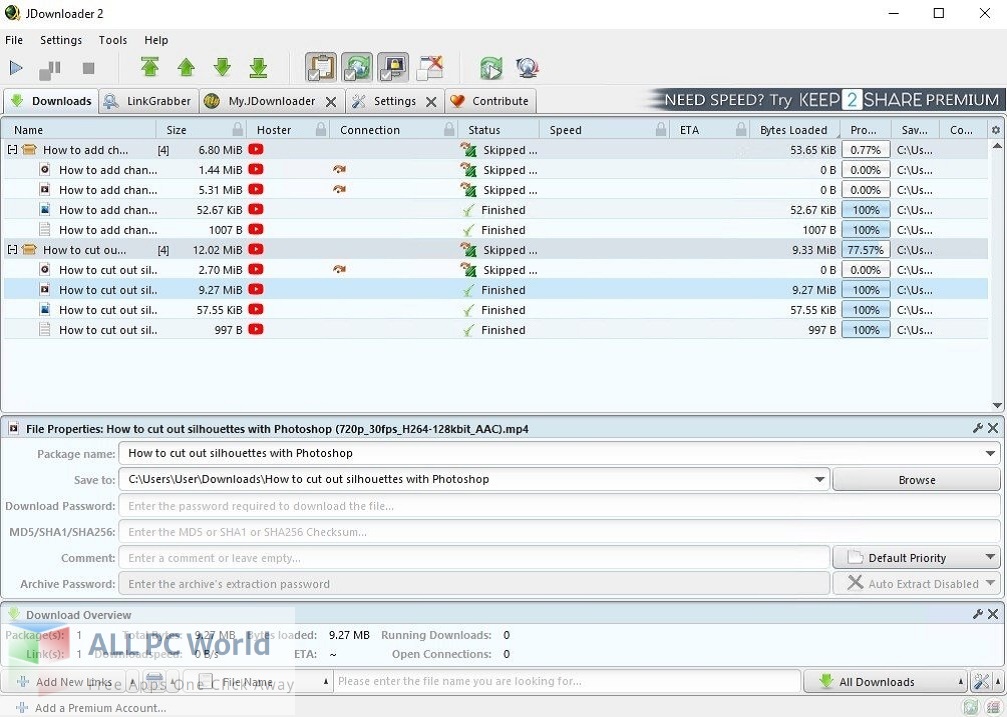The height and width of the screenshot is (717, 1007).
Task: Open the Default Priority dropdown
Action: (x=913, y=557)
